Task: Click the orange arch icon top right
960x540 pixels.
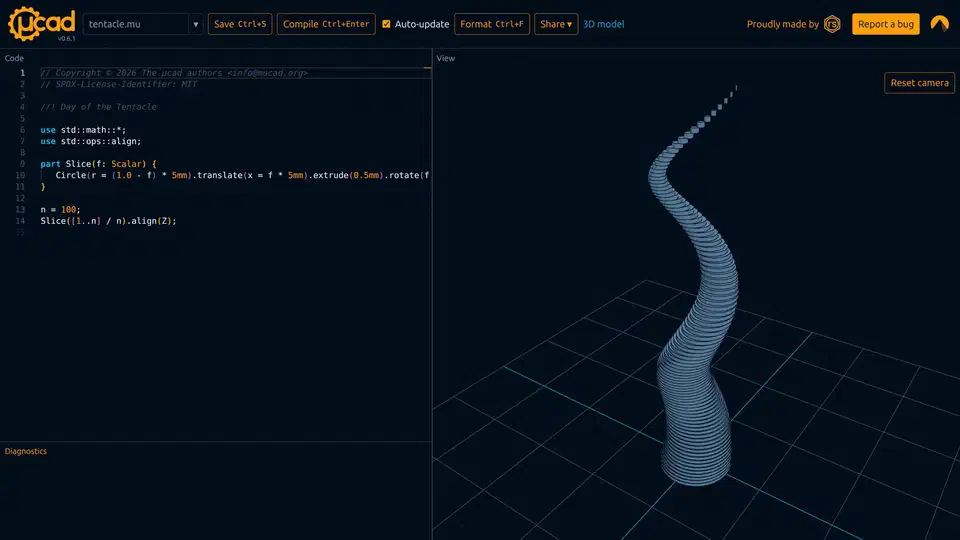Action: (x=939, y=24)
